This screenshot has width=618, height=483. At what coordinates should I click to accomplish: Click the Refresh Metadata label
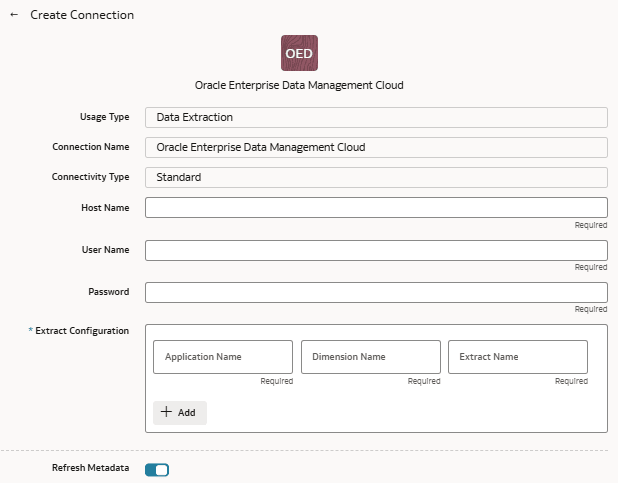point(91,468)
